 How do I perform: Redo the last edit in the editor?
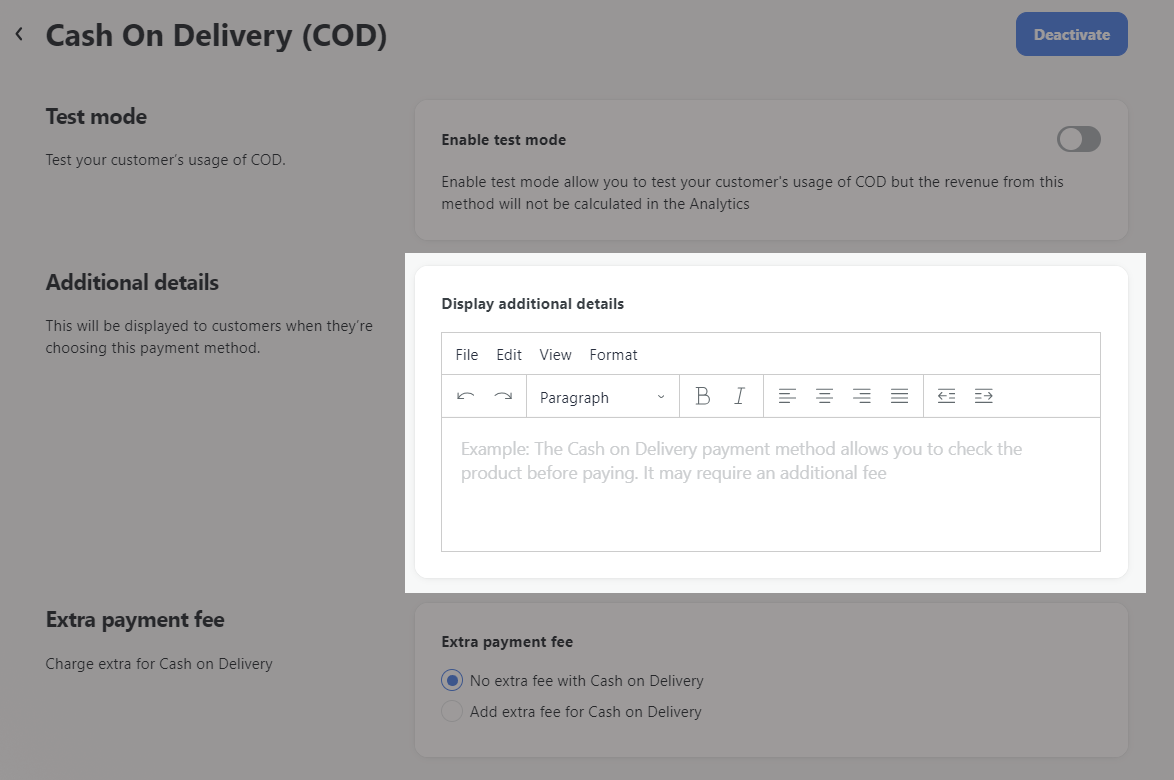click(503, 397)
